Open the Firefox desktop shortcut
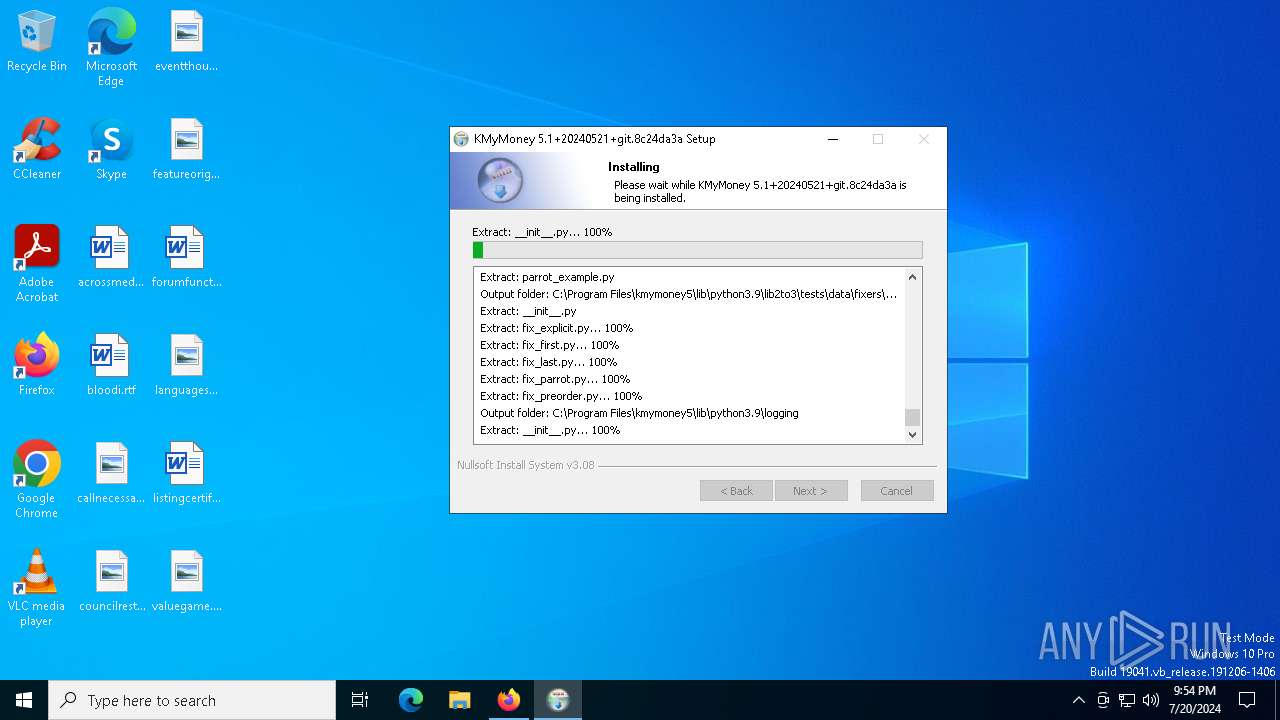This screenshot has height=720, width=1280. pyautogui.click(x=37, y=366)
